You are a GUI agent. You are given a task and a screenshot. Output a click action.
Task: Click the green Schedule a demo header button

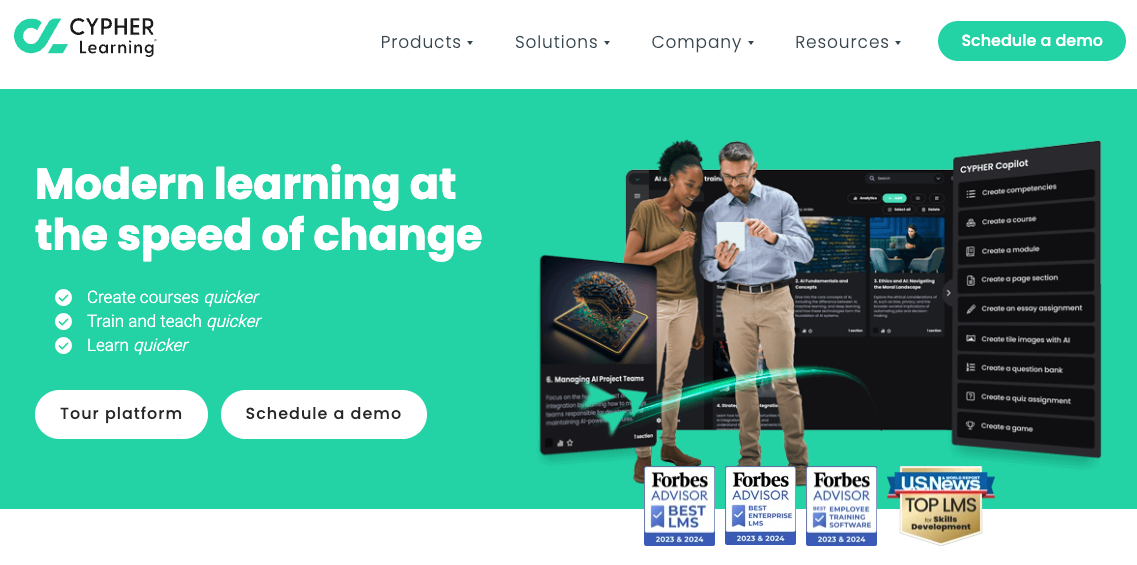pyautogui.click(x=1032, y=41)
